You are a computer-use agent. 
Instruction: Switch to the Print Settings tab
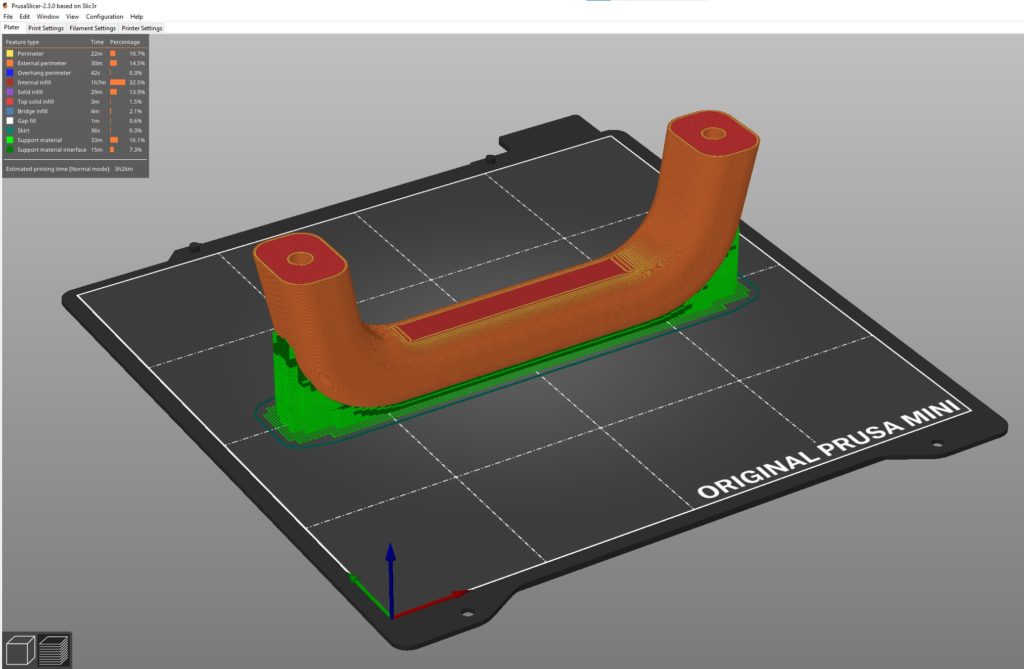pyautogui.click(x=46, y=28)
